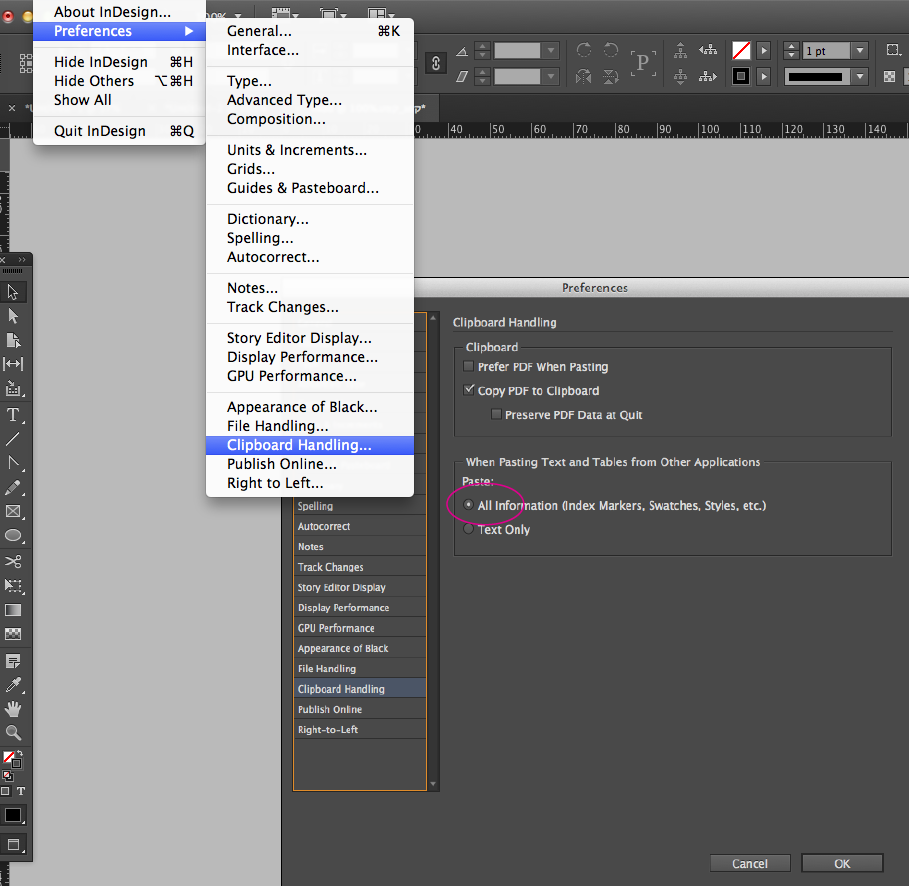
Task: Select the Text Only radio option
Action: pyautogui.click(x=468, y=529)
